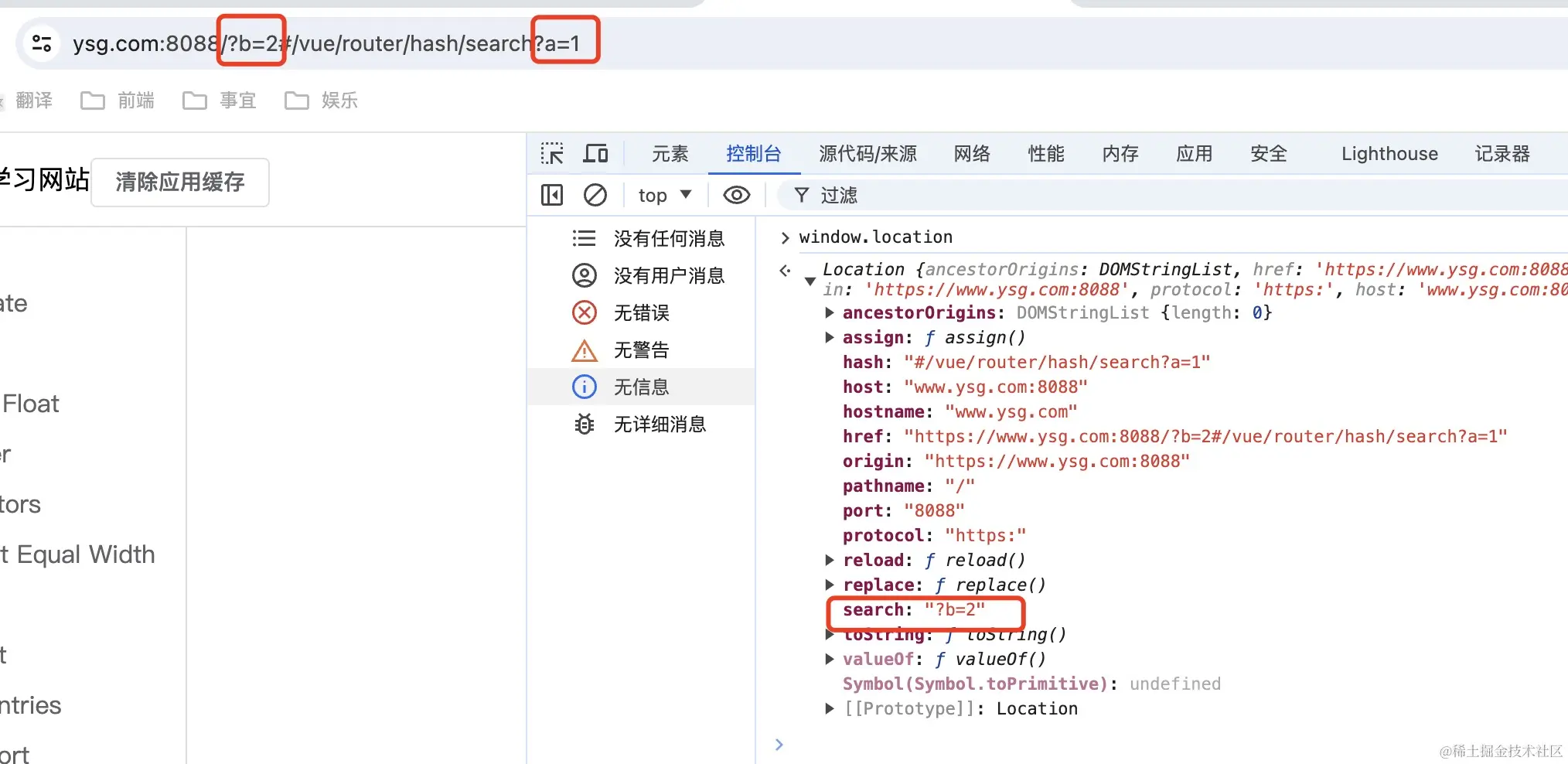Switch to the 安全 tab

point(1269,154)
